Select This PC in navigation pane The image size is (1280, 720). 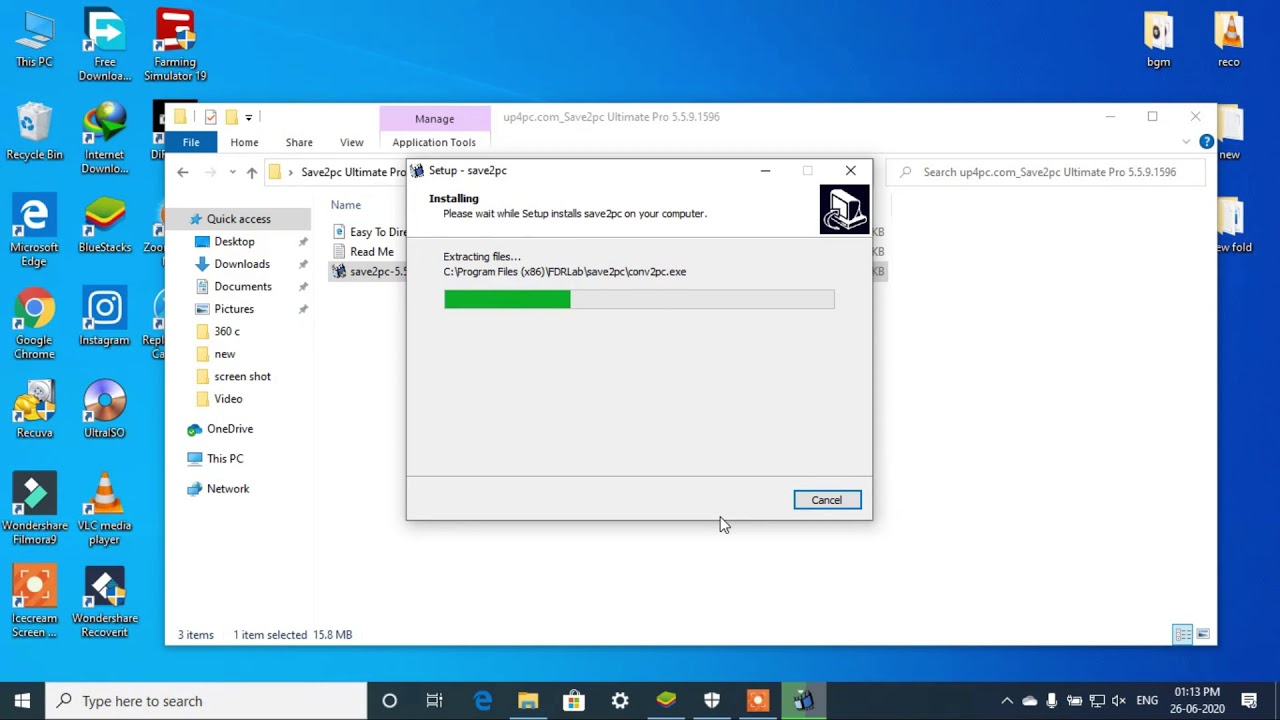(x=224, y=459)
